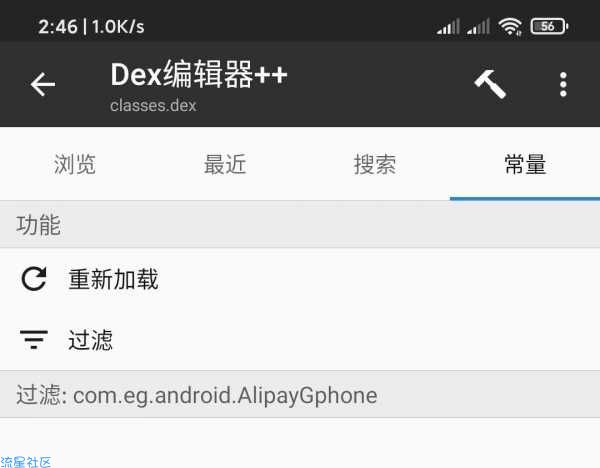Switch to the 最近 tab
The width and height of the screenshot is (600, 468).
tap(225, 164)
